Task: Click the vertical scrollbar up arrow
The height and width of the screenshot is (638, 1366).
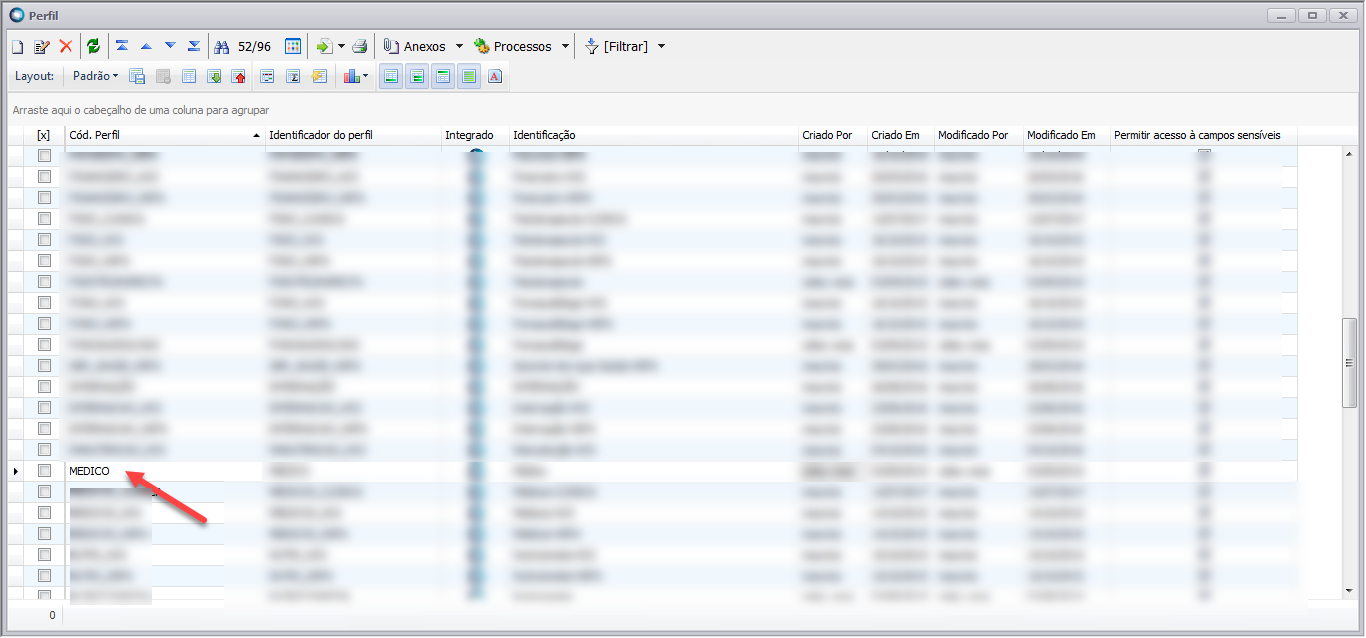Action: 1349,155
